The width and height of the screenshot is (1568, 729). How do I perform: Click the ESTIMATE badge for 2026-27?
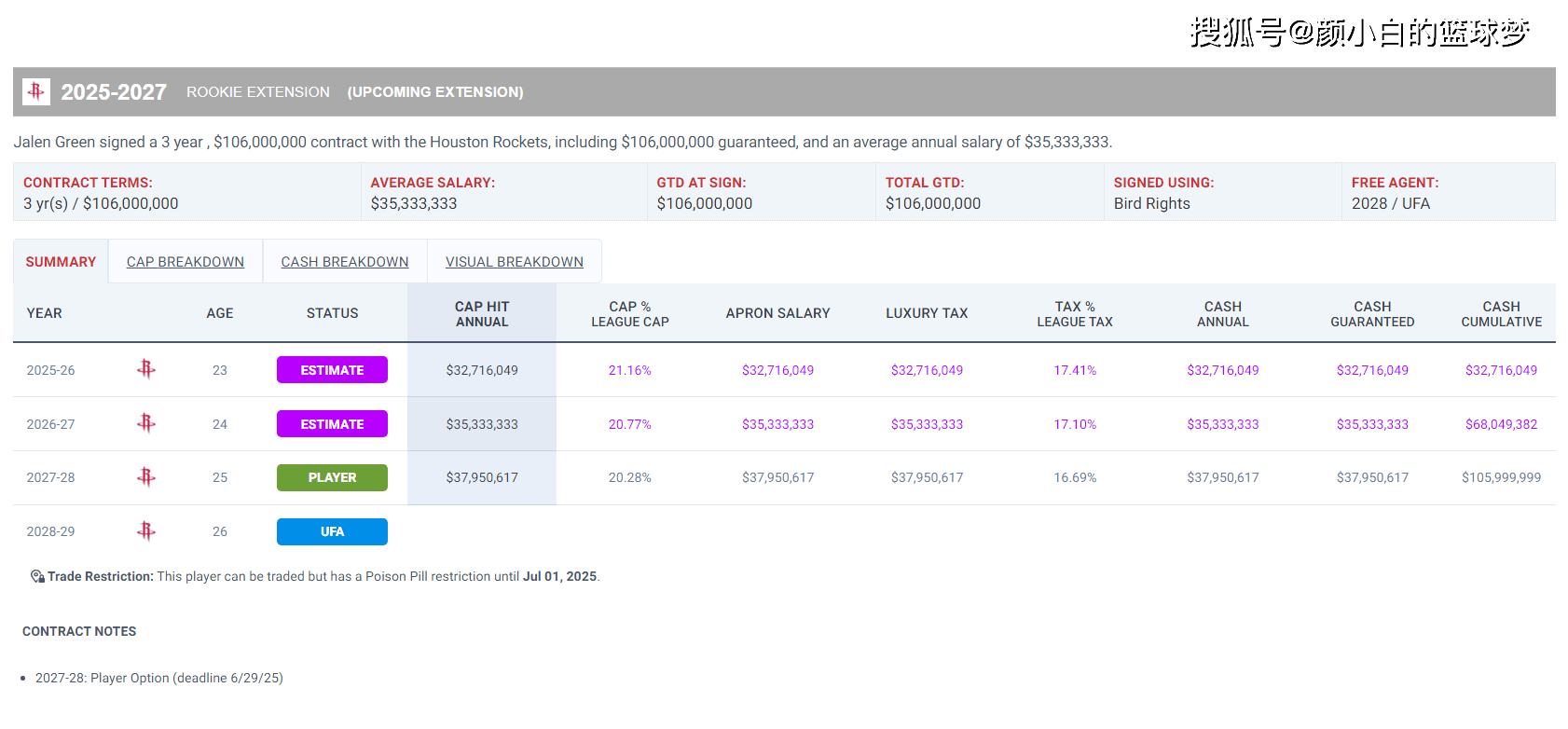(x=332, y=424)
